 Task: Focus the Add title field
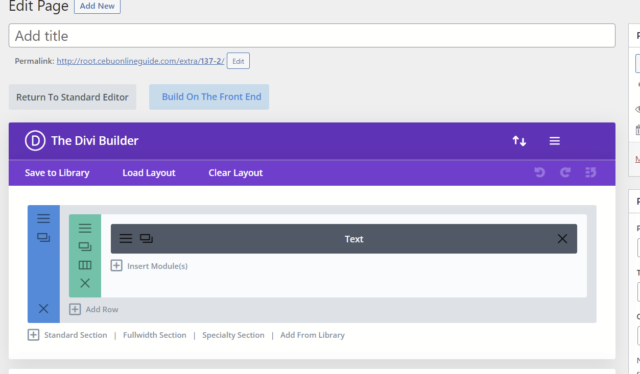pos(312,36)
